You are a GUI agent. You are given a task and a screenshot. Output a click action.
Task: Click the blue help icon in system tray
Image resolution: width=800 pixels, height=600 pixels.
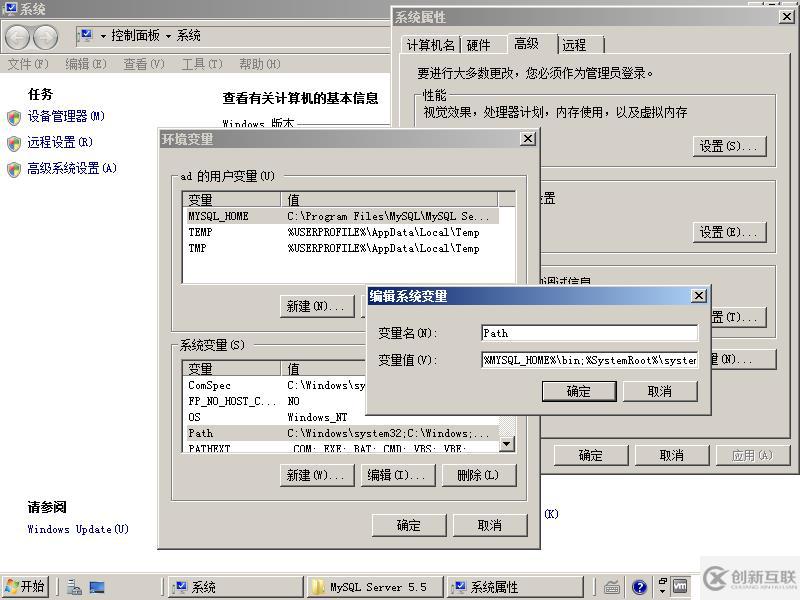pyautogui.click(x=639, y=587)
